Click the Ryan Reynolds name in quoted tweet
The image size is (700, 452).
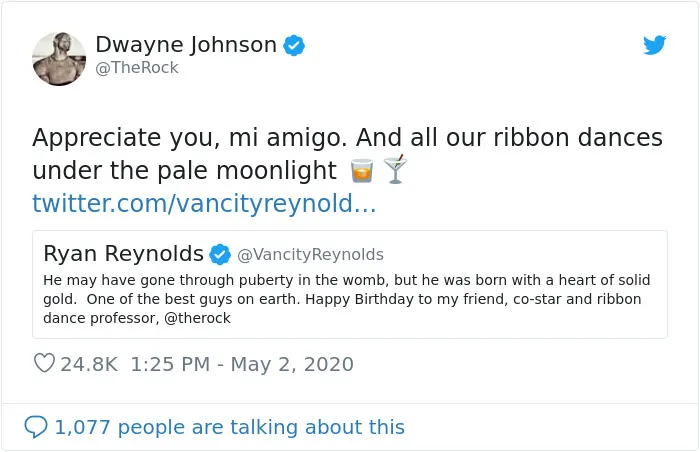point(123,253)
